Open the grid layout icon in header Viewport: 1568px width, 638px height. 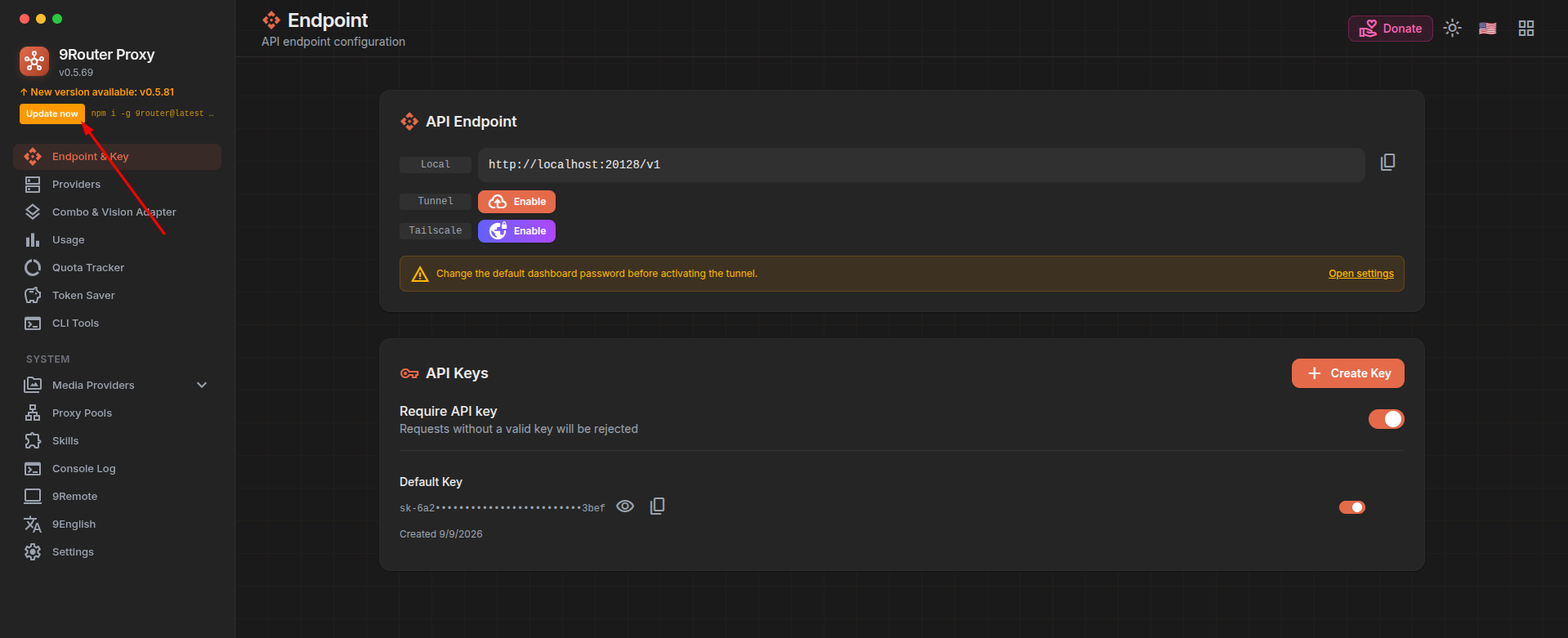point(1526,29)
